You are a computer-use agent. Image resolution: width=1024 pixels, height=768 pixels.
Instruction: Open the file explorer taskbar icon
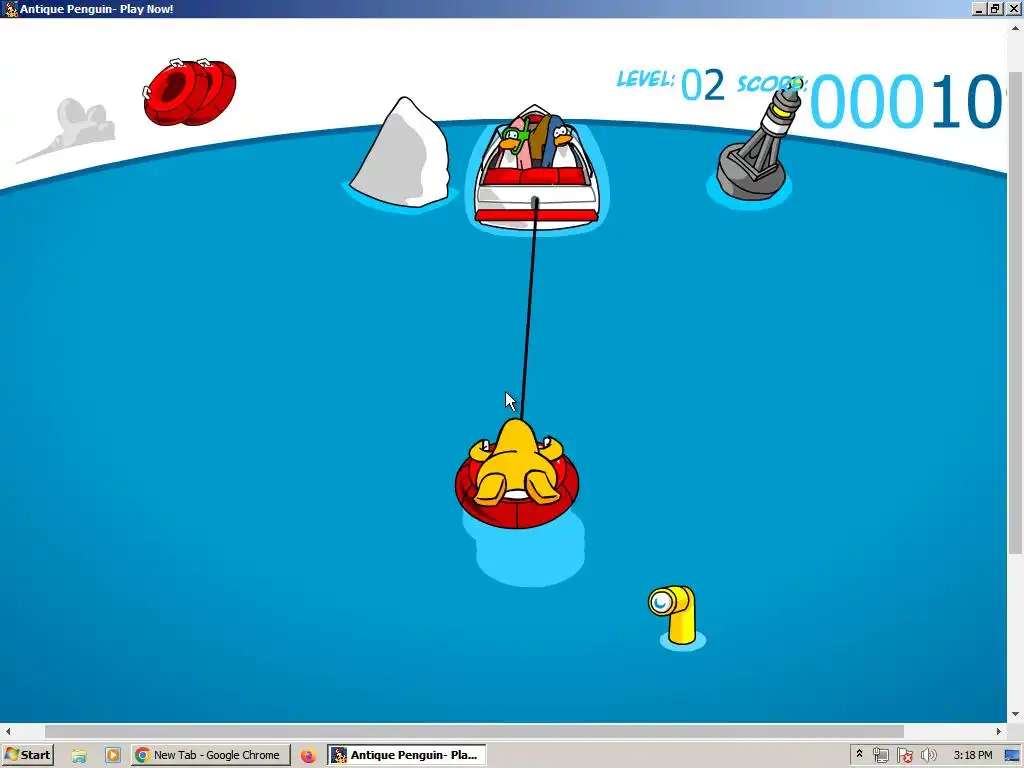(x=79, y=756)
